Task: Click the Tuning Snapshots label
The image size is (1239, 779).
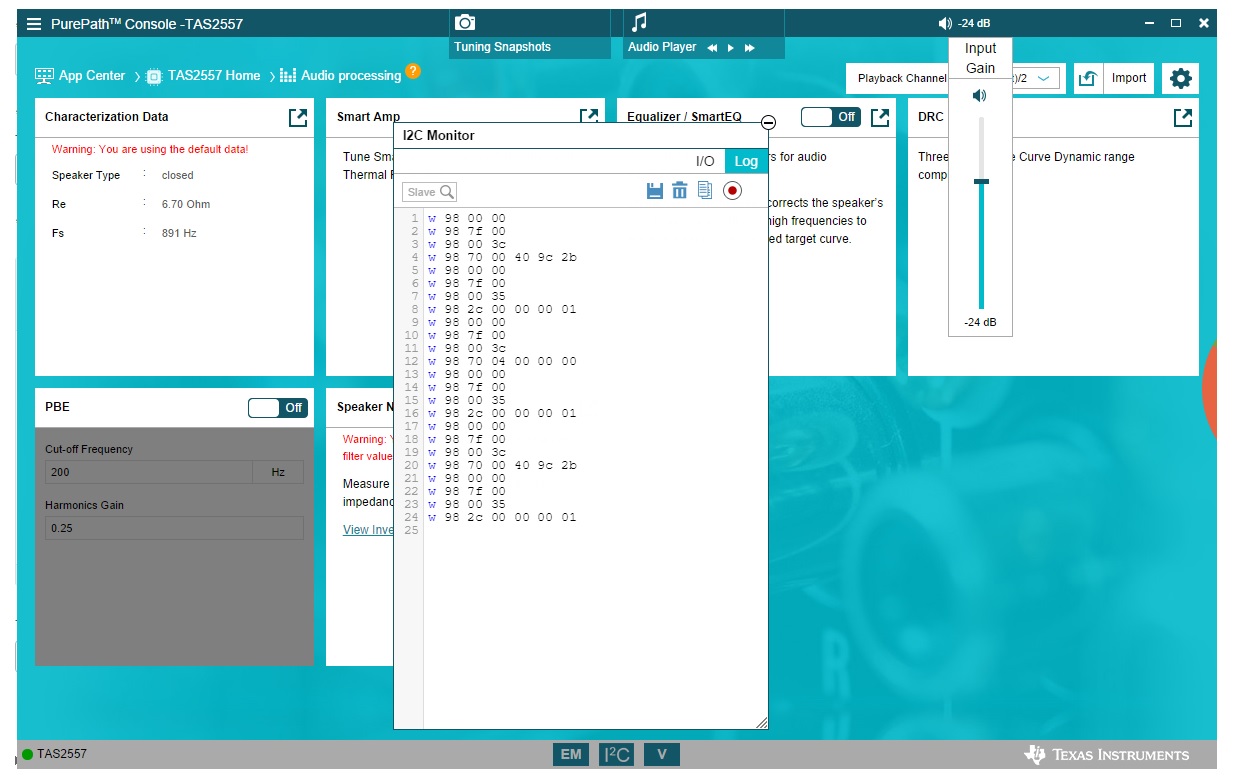Action: [502, 47]
